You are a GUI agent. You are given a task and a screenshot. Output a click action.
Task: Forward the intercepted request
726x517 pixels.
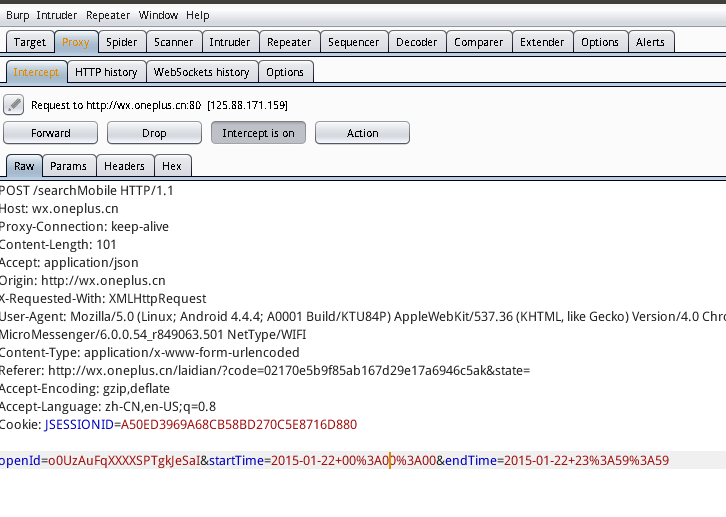coord(50,133)
